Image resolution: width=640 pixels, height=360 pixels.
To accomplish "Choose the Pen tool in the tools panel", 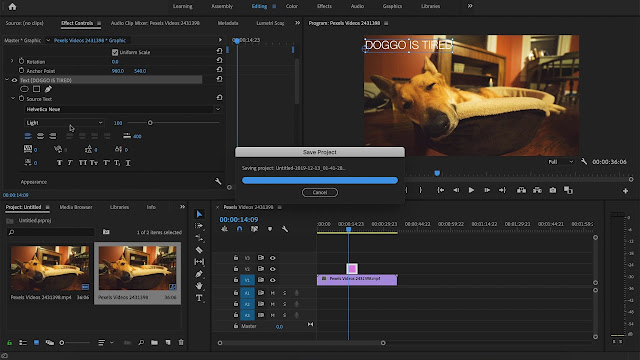I will coord(199,274).
